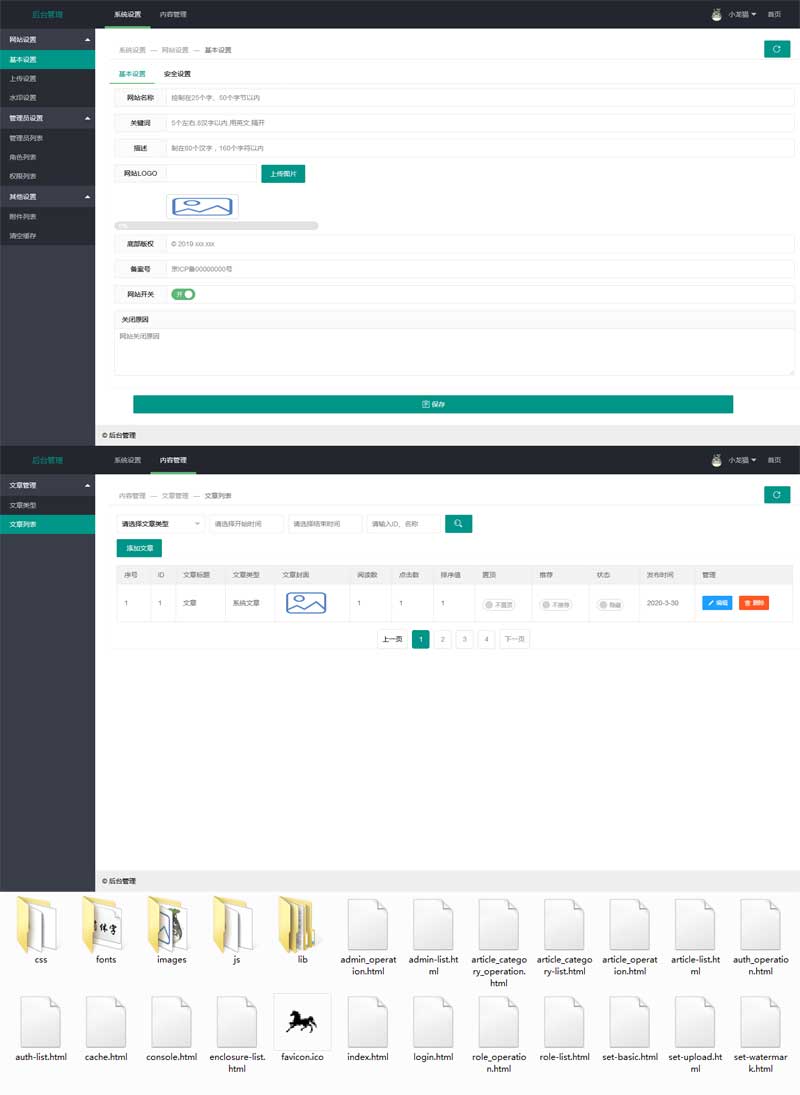Open 文章类型 in the sidebar
Image resolution: width=800 pixels, height=1095 pixels.
[47, 504]
